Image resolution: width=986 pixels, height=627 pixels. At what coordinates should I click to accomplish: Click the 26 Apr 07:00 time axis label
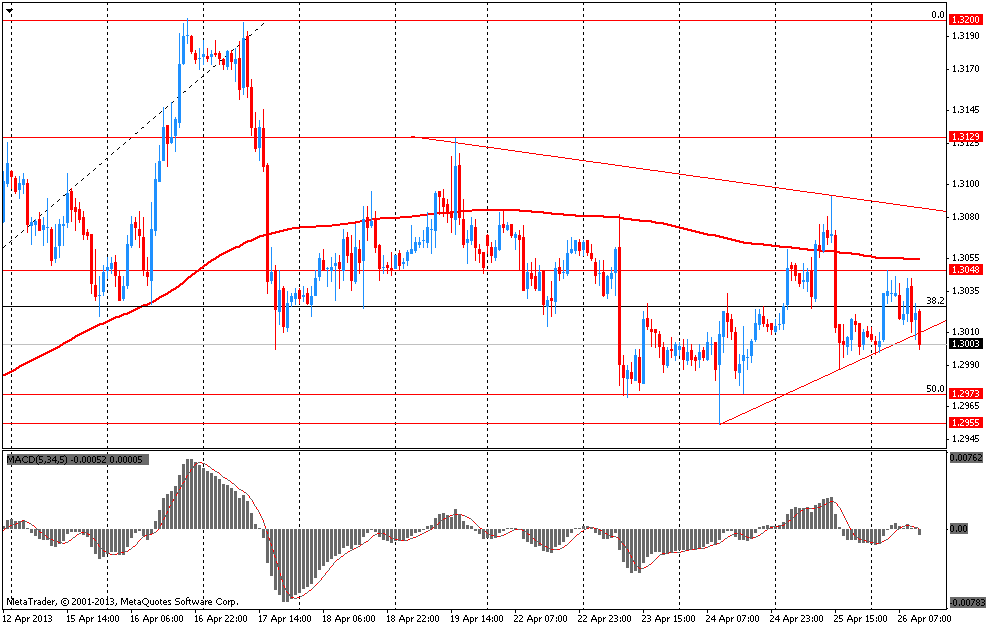[924, 619]
